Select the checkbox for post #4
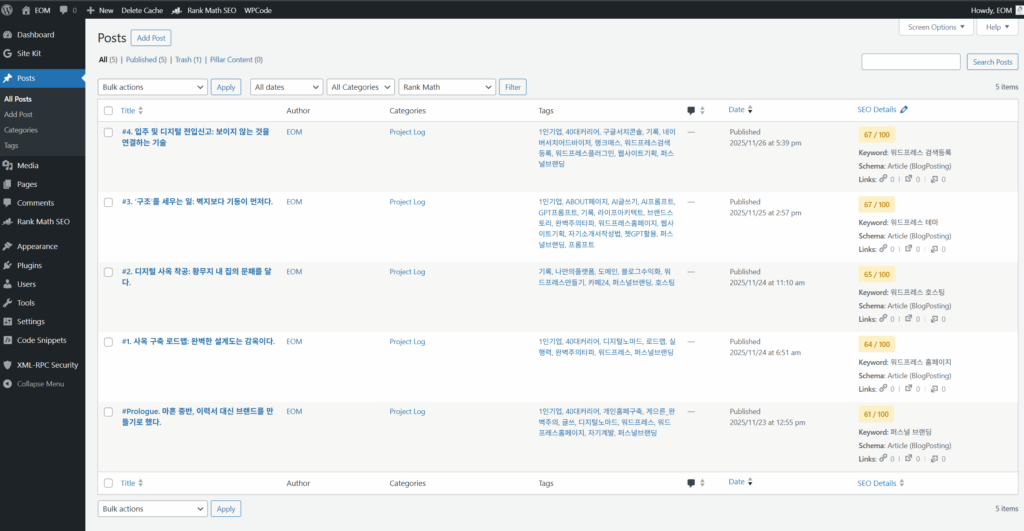 pos(109,132)
